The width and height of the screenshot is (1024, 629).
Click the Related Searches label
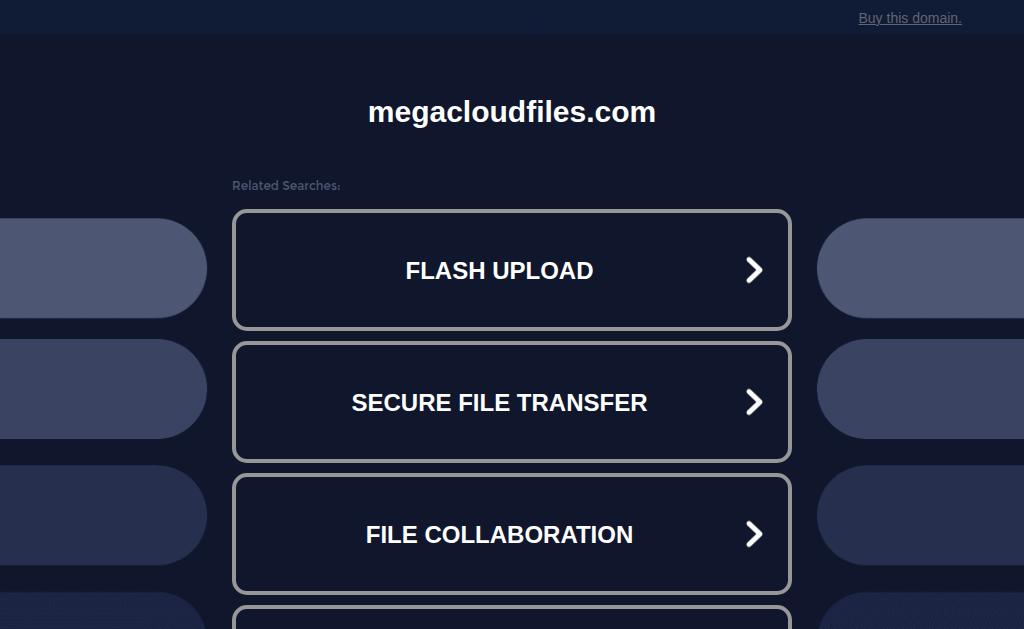[286, 185]
